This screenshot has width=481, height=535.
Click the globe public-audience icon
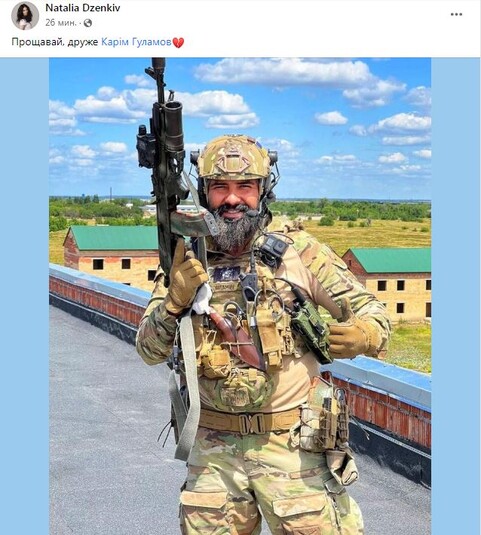click(88, 23)
